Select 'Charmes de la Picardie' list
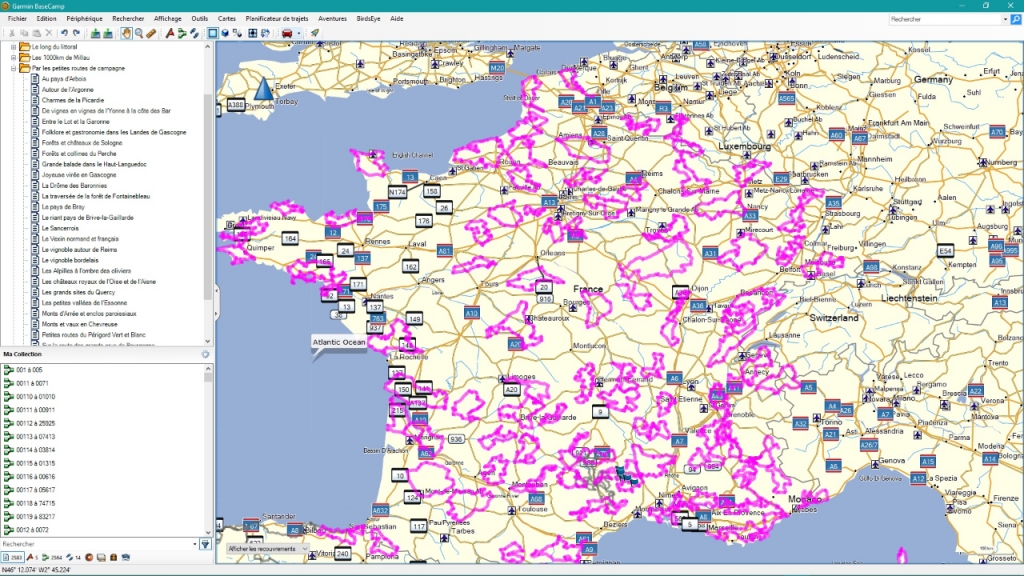The image size is (1024, 576). pos(72,101)
